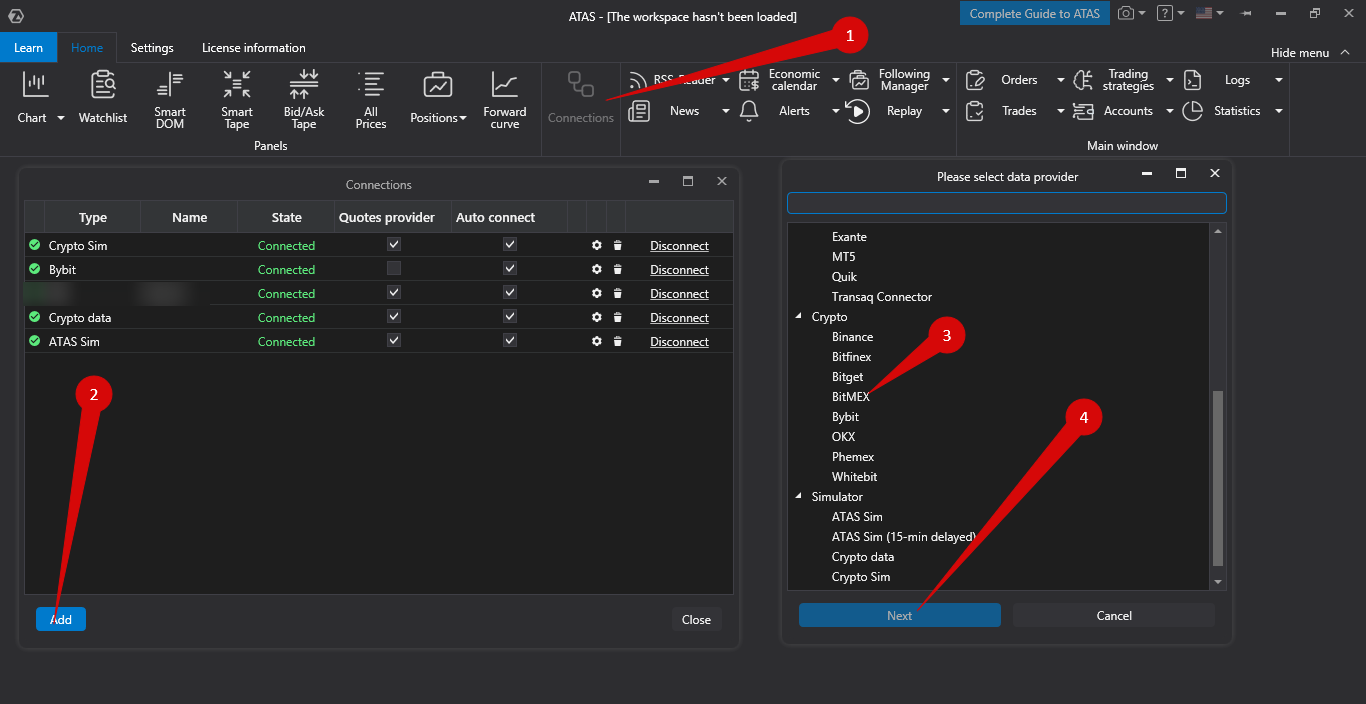Click the Connections icon in ribbon
Viewport: 1366px width, 704px height.
[581, 84]
